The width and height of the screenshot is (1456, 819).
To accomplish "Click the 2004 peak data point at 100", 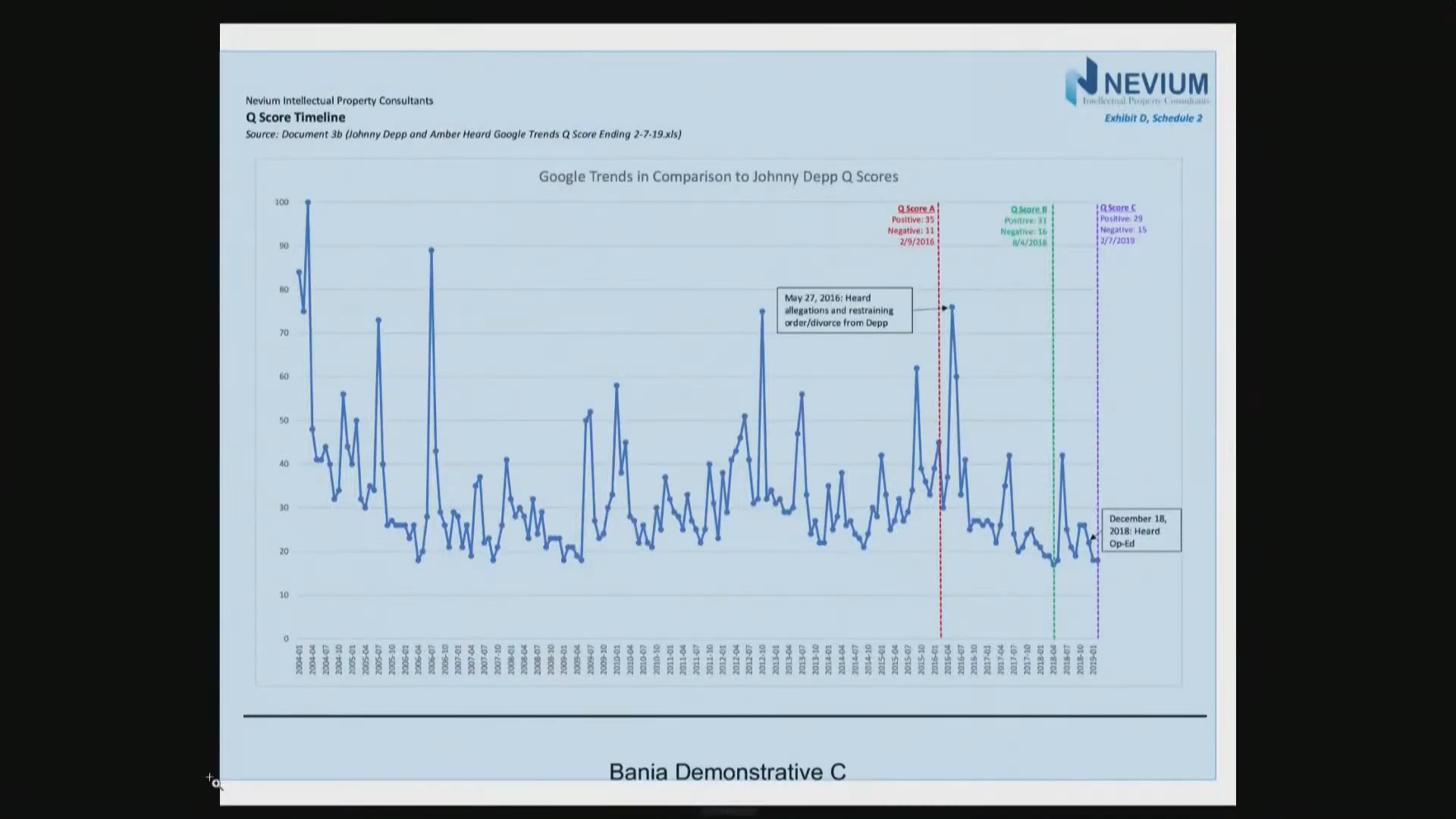I will [x=308, y=202].
